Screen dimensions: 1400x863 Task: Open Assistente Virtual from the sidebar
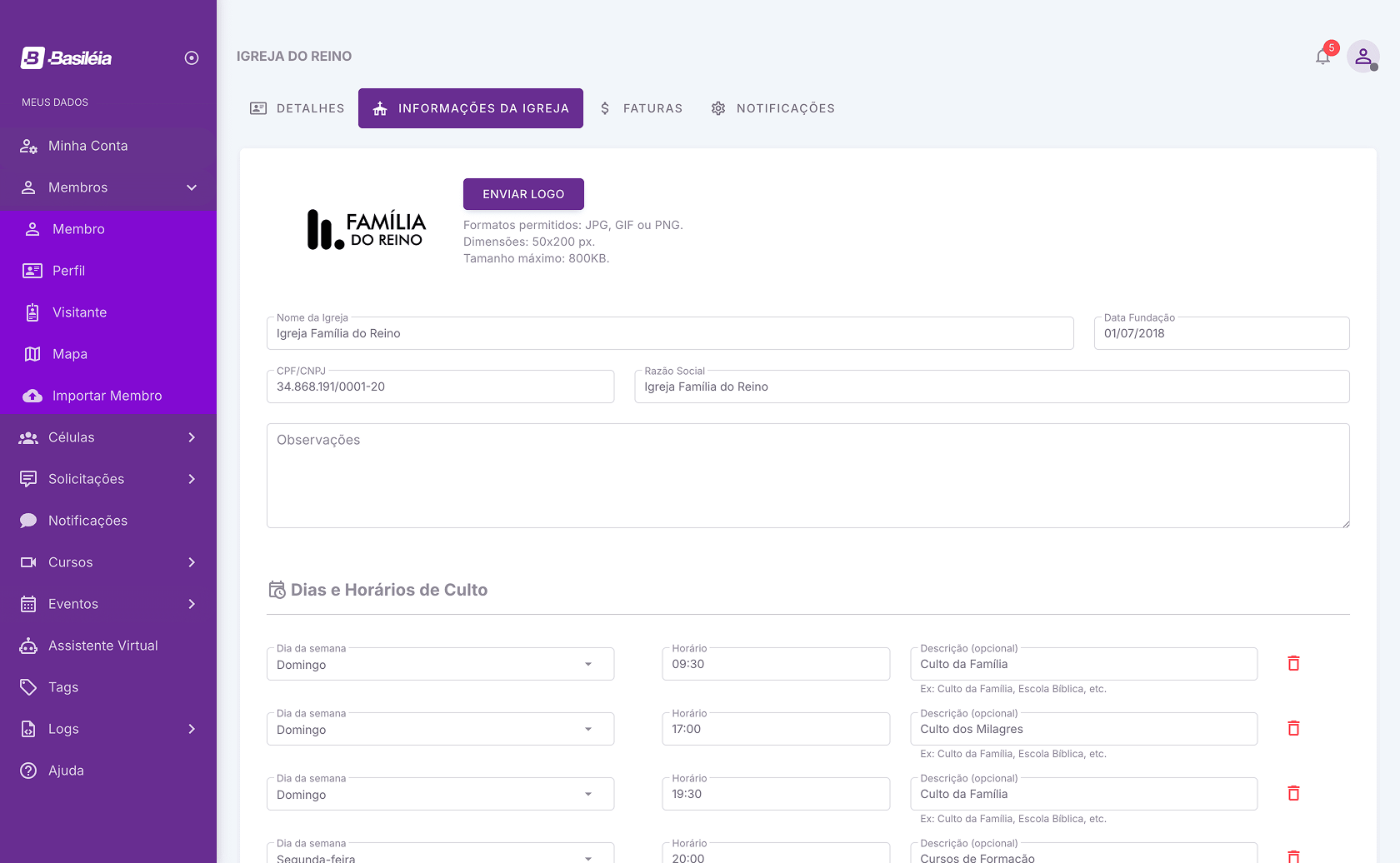[102, 646]
